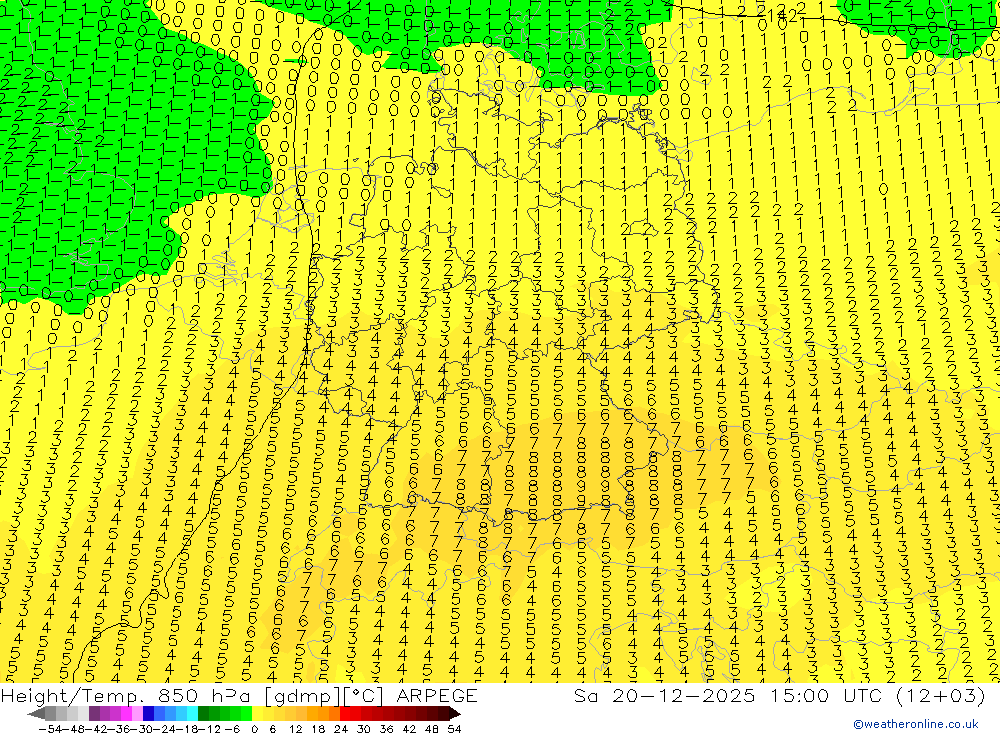Click the 15:00 UTC (12+03) time label
The width and height of the screenshot is (1000, 733).
[x=878, y=695]
